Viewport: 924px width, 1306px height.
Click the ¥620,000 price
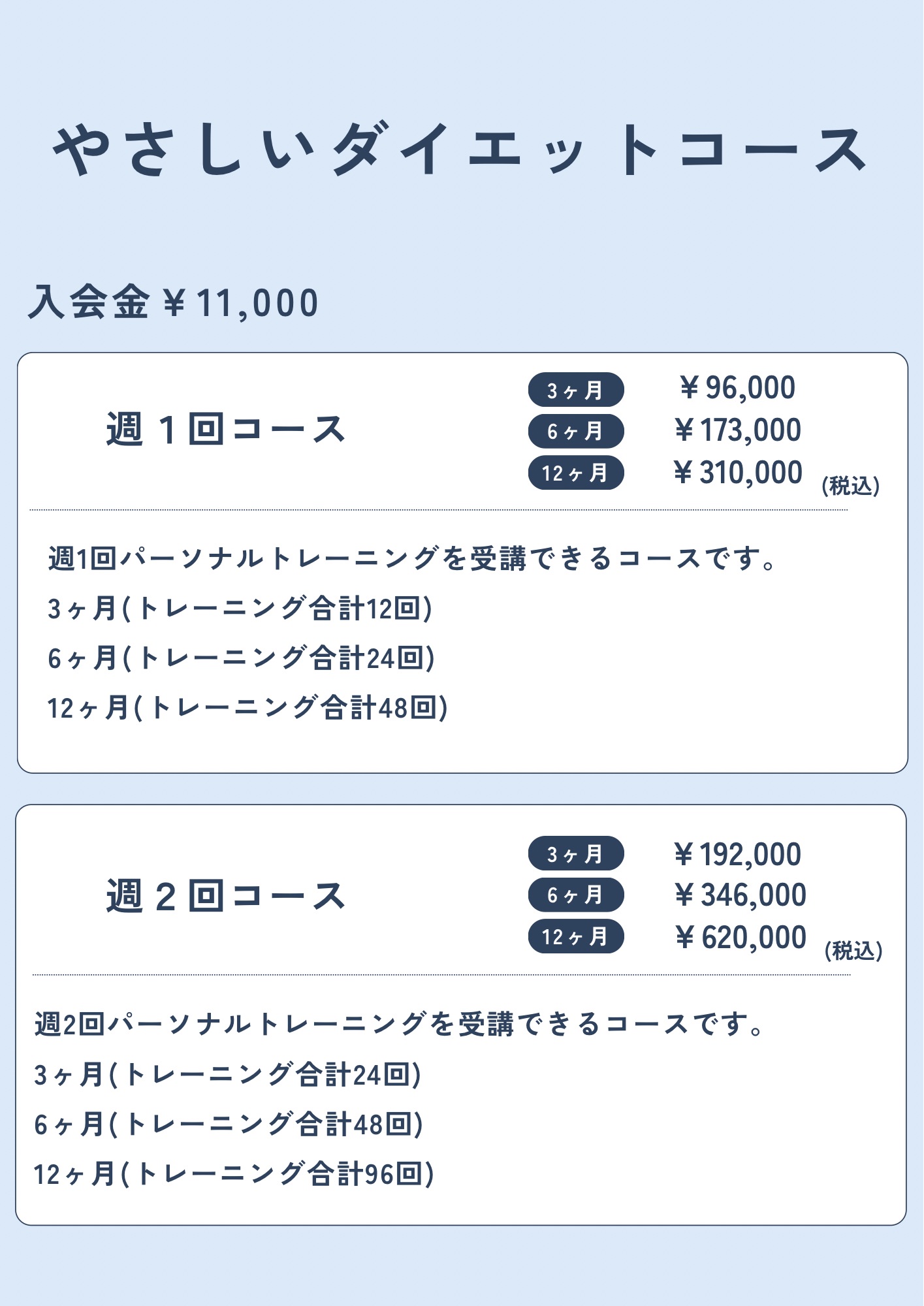(740, 938)
